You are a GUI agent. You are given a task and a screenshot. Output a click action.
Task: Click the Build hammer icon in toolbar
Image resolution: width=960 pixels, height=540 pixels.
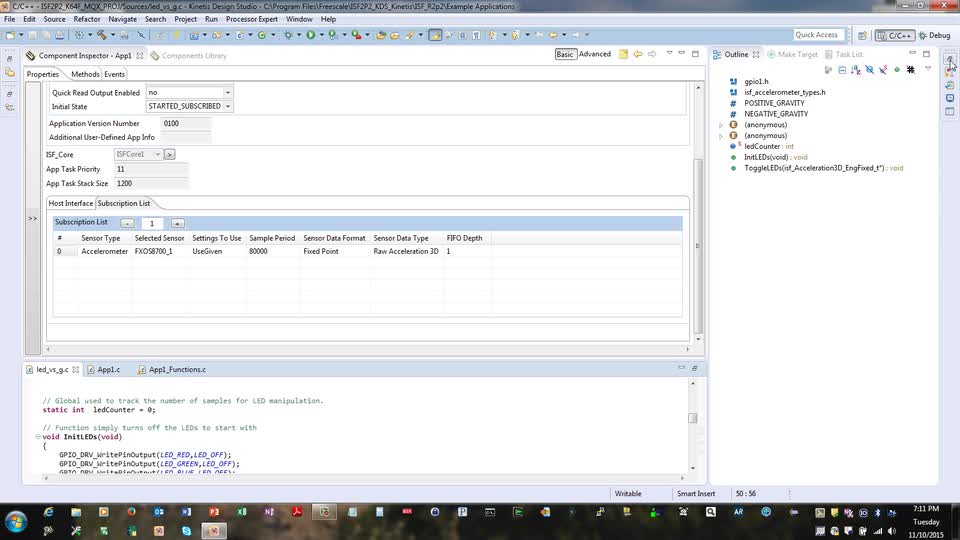point(100,35)
